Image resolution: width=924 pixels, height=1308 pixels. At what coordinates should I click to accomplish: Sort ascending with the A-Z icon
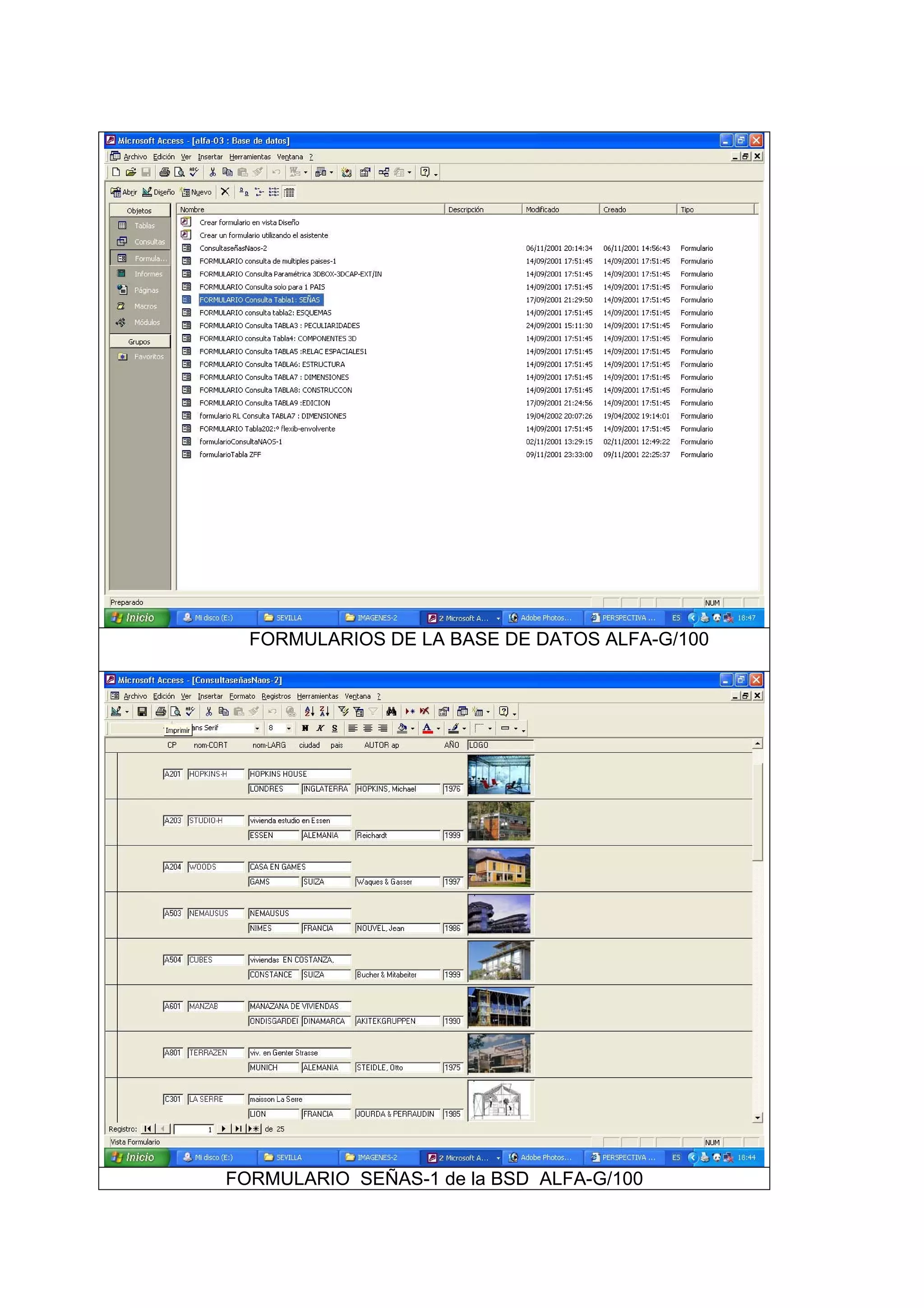[309, 711]
